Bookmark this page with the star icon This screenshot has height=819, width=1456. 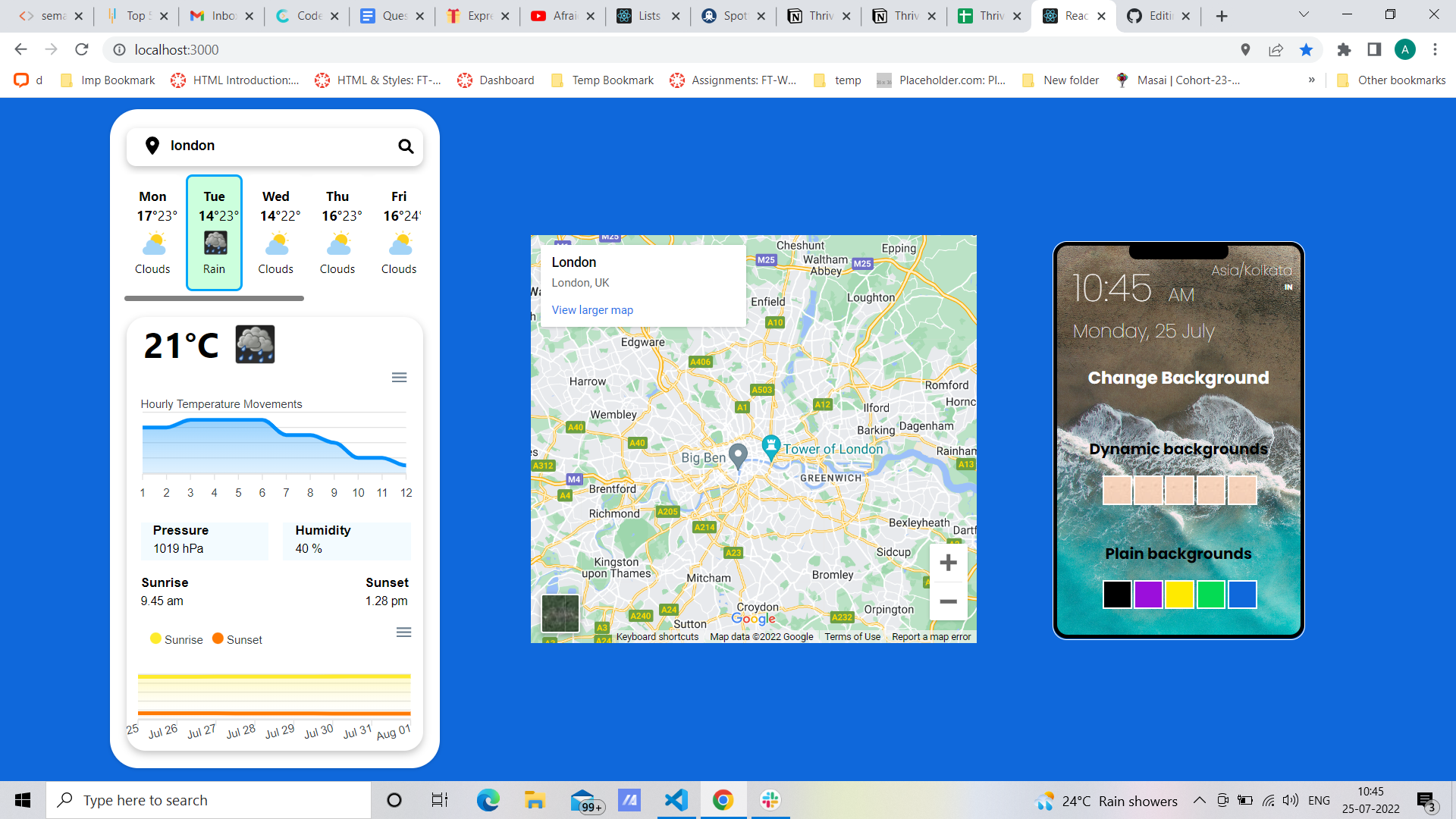(1306, 50)
